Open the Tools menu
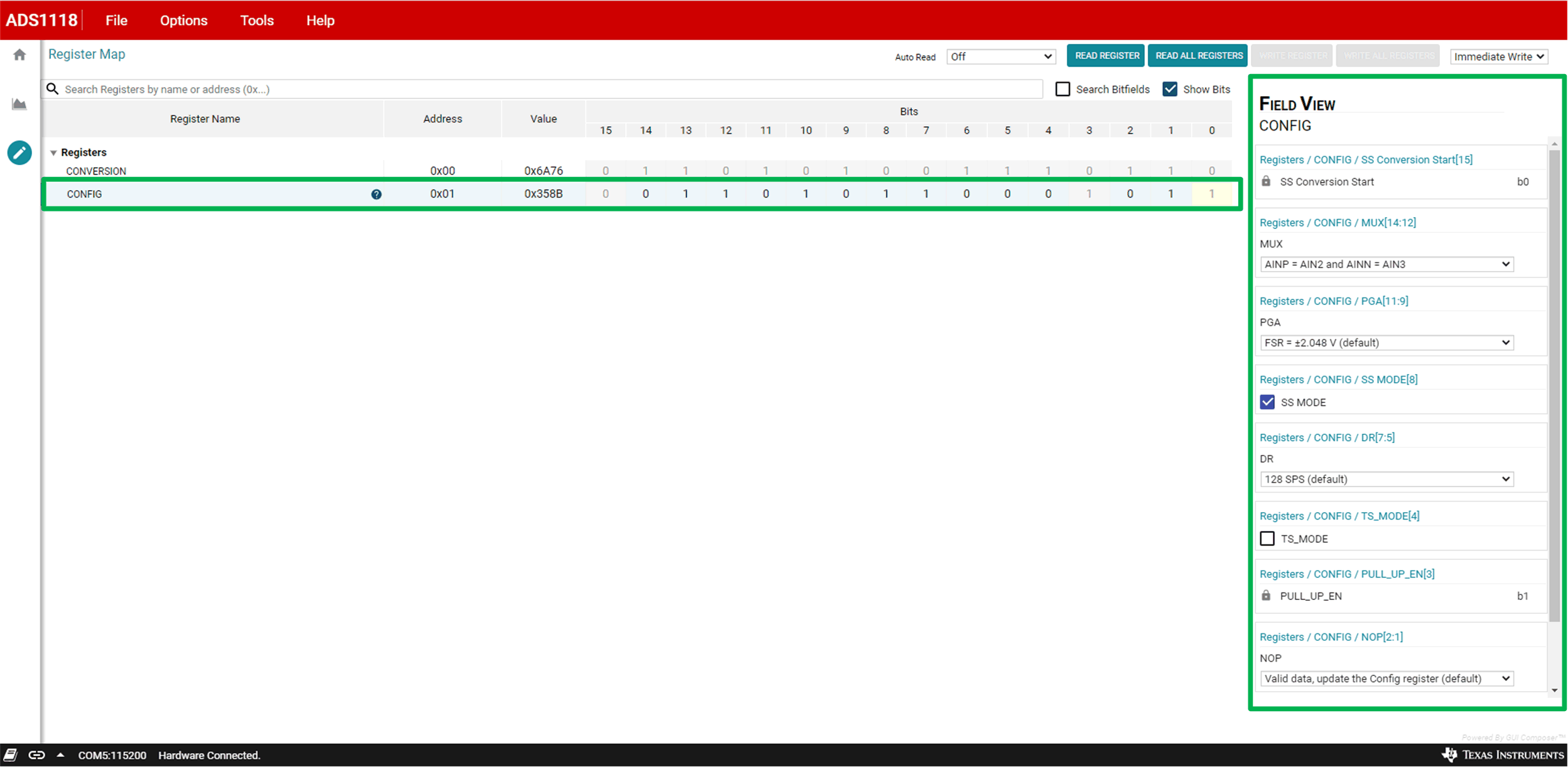 coord(257,21)
